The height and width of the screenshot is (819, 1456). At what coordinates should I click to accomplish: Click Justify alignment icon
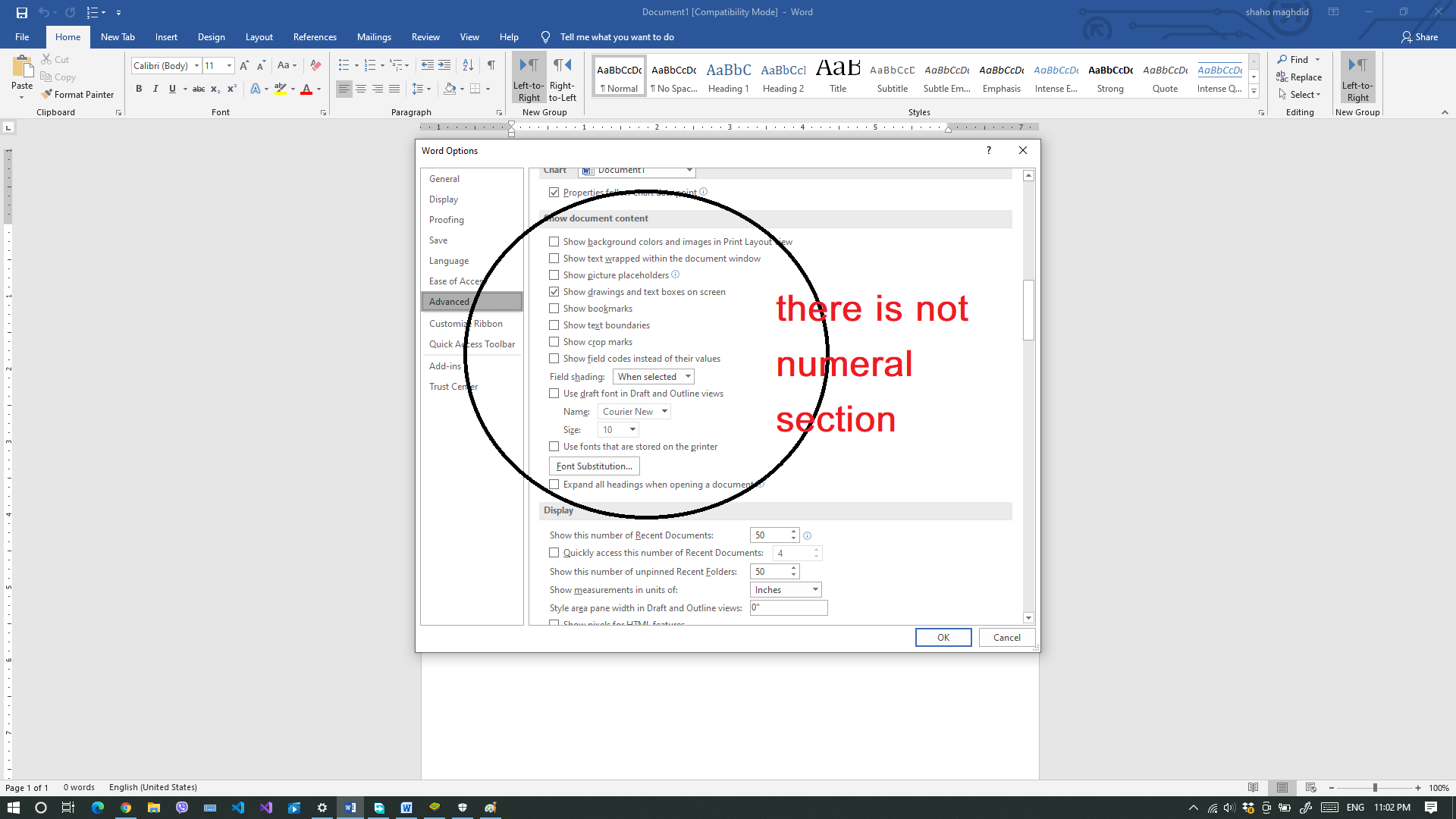[394, 89]
